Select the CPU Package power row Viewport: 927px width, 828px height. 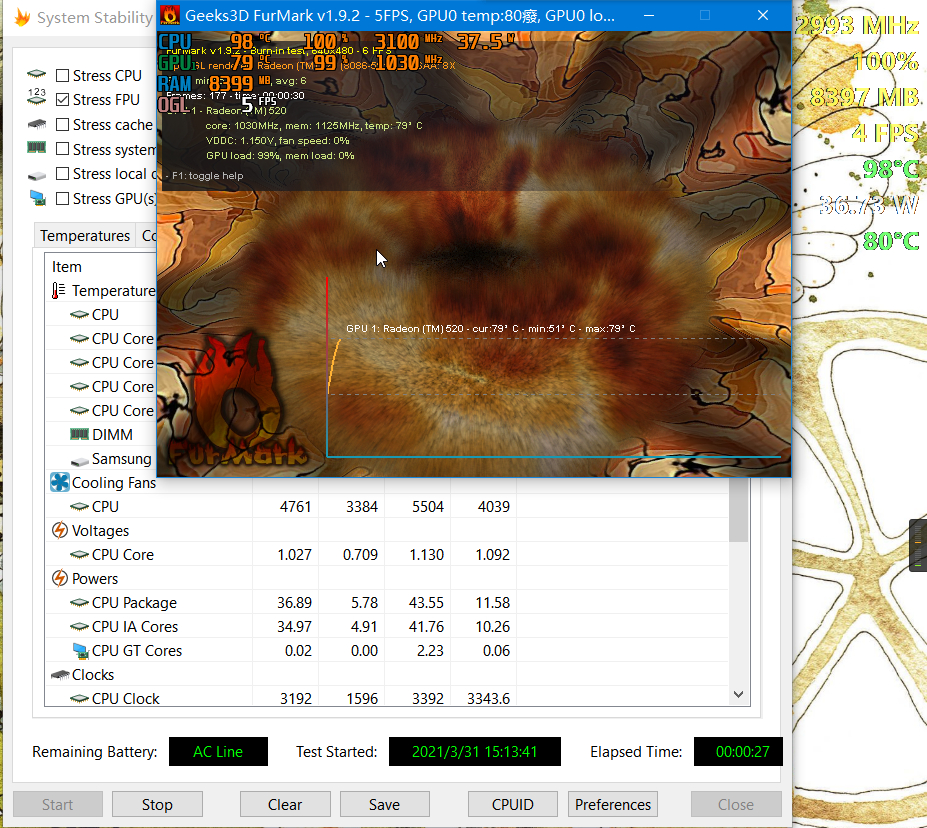tap(387, 602)
